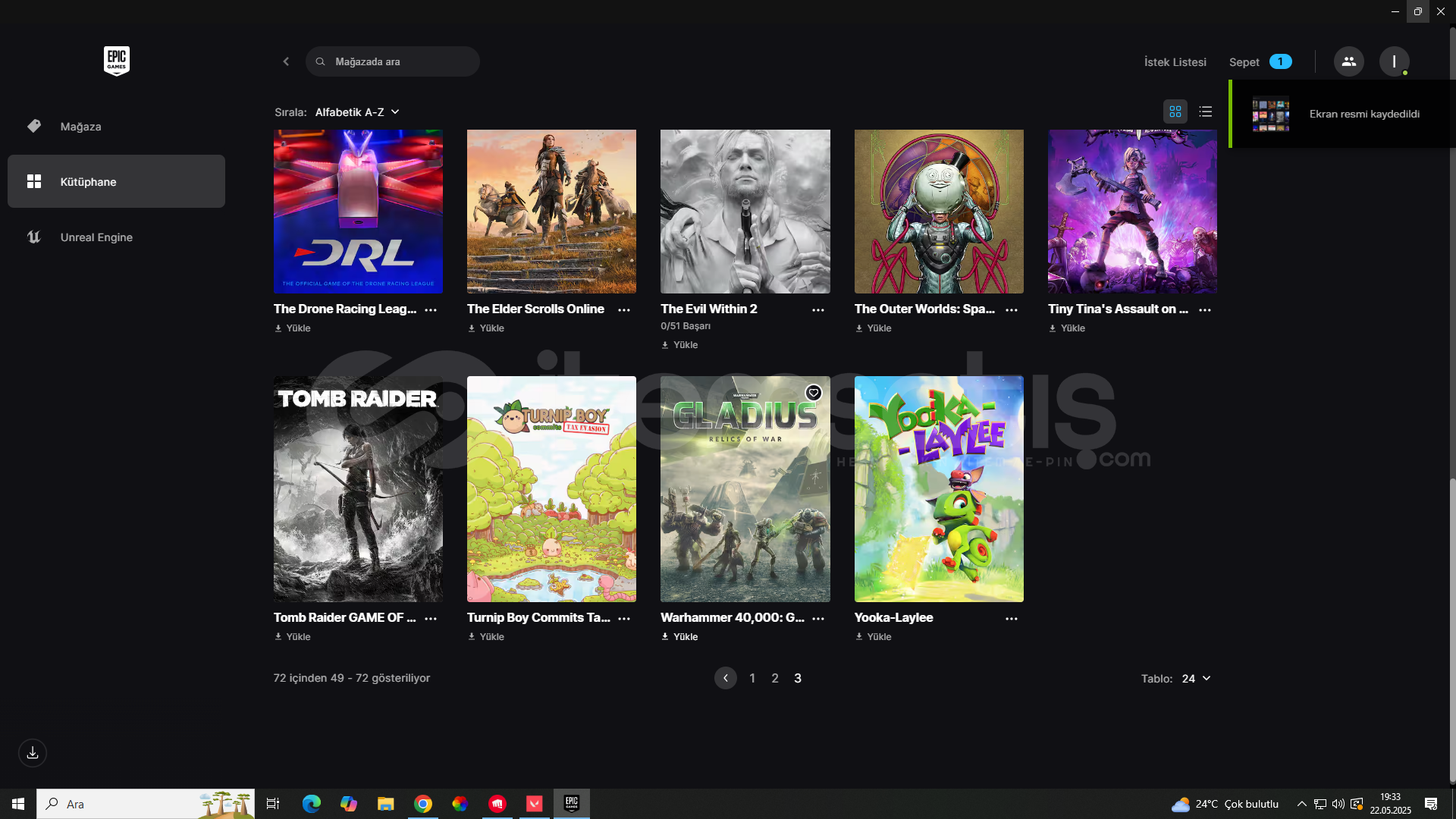This screenshot has width=1456, height=819.
Task: Go to page 2
Action: click(775, 679)
